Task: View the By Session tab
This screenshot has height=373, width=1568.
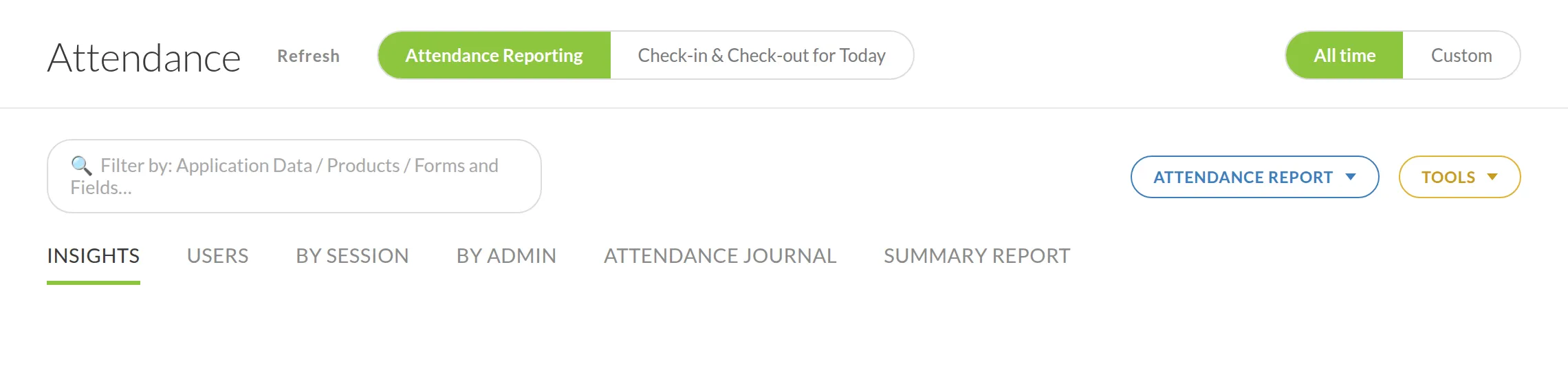Action: (352, 256)
